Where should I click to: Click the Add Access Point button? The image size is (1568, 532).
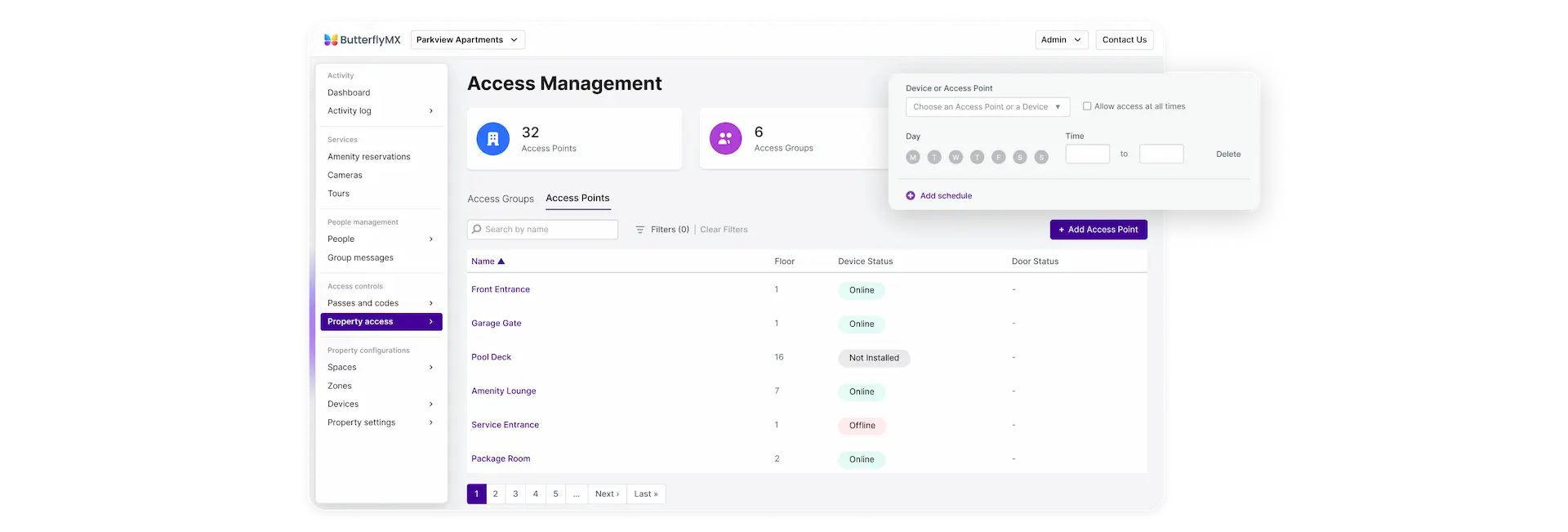[x=1098, y=230]
